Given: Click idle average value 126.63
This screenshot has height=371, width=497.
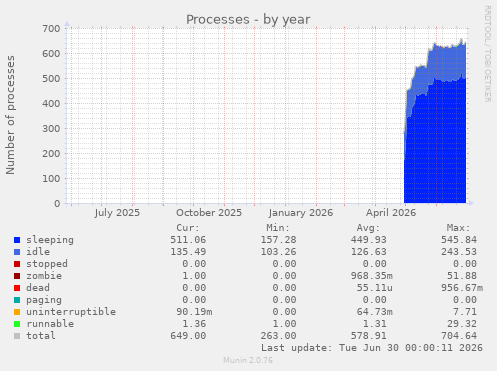Looking at the screenshot, I should pos(369,252).
